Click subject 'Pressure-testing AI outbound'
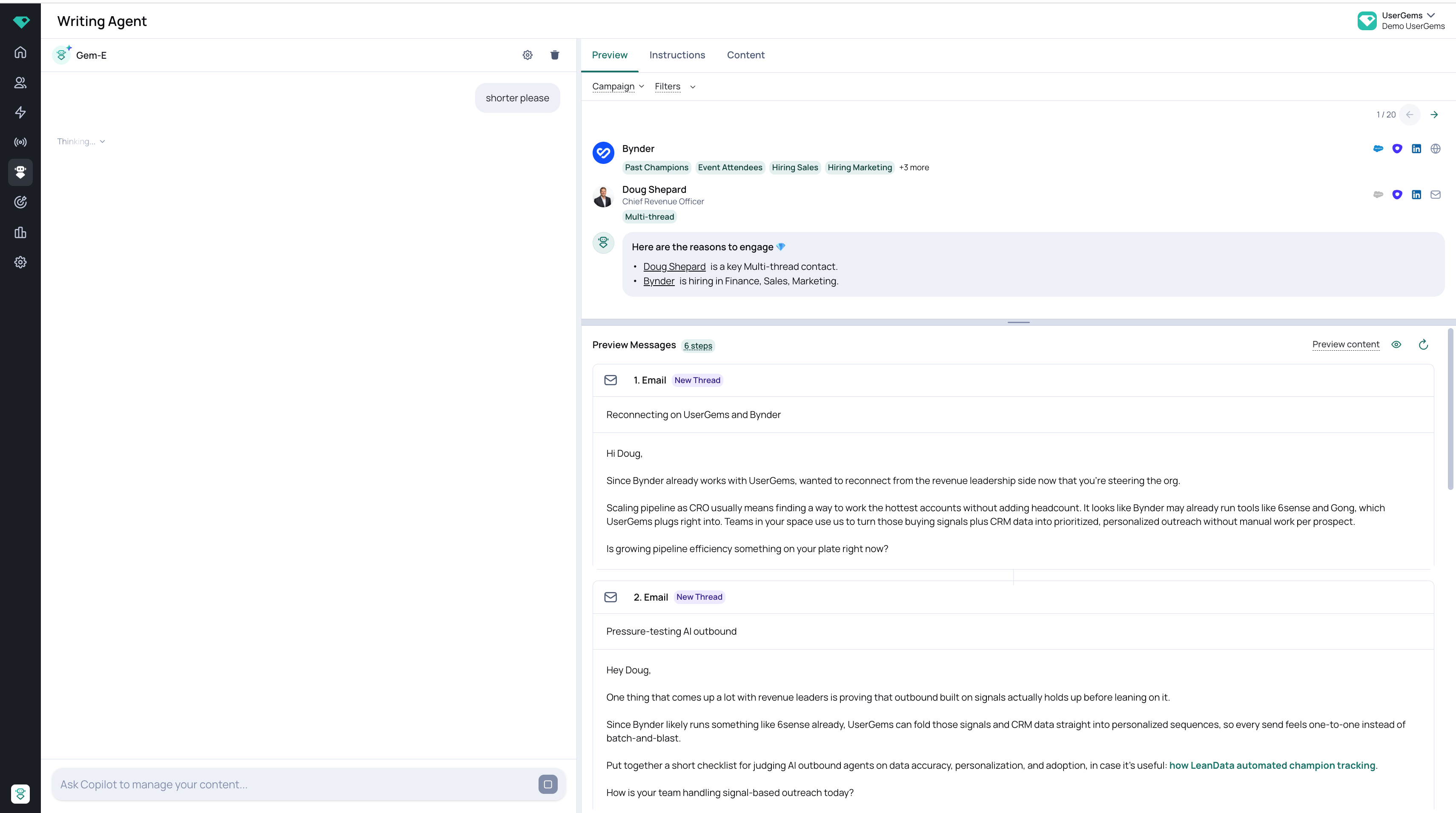The width and height of the screenshot is (1456, 813). 671,632
